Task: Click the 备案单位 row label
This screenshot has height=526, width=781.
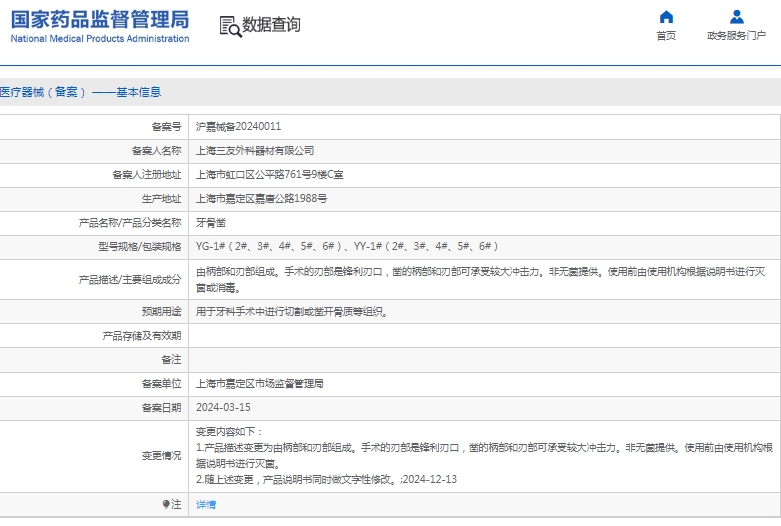Action: [x=161, y=384]
